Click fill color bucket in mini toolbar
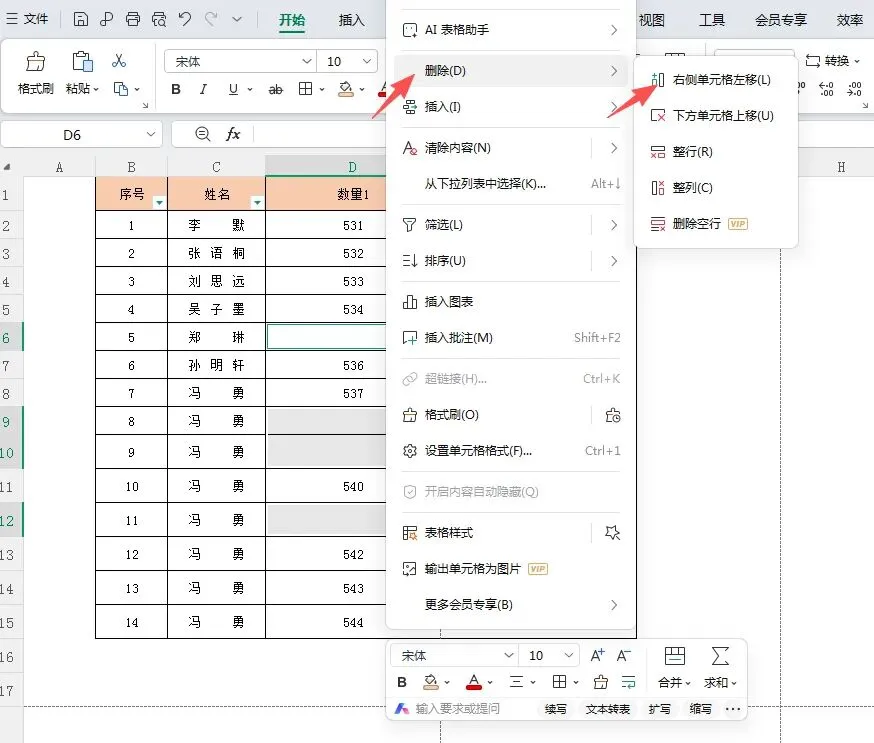Image resolution: width=874 pixels, height=743 pixels. point(431,682)
